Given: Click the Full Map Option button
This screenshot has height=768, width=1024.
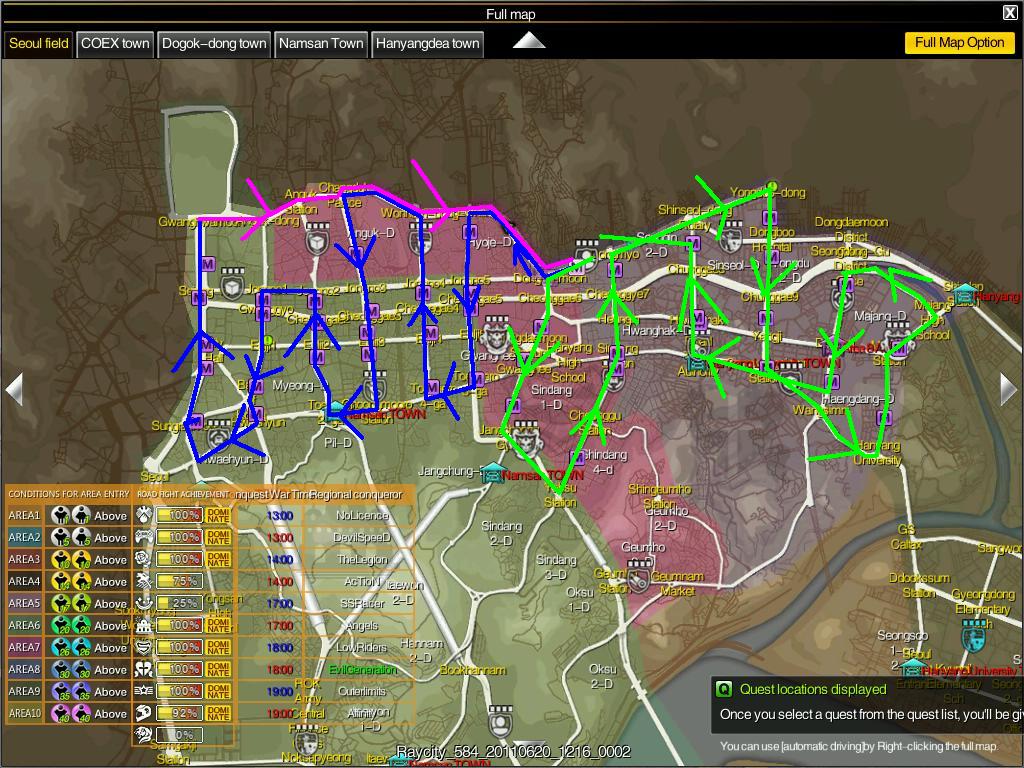Looking at the screenshot, I should click(959, 42).
